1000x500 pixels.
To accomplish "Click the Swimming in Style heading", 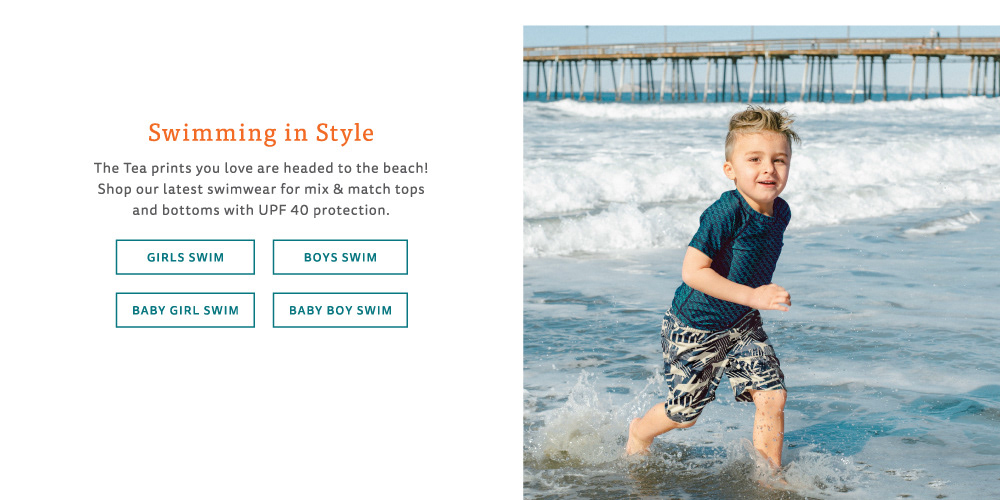I will click(261, 133).
